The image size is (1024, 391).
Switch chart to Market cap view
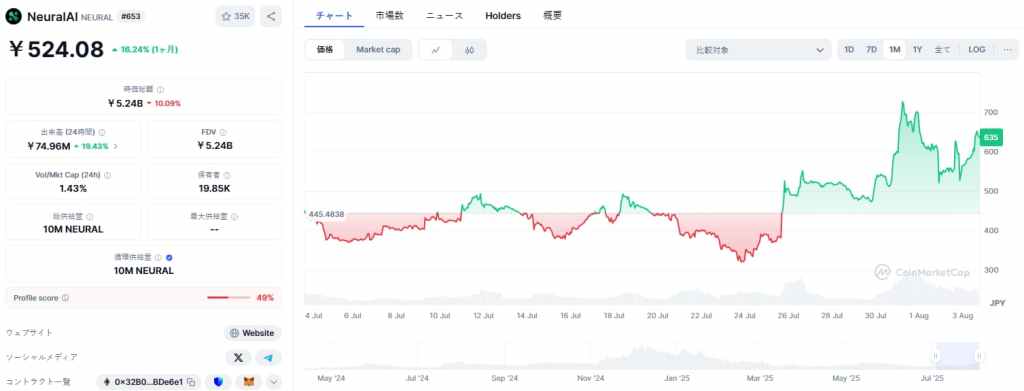(378, 50)
